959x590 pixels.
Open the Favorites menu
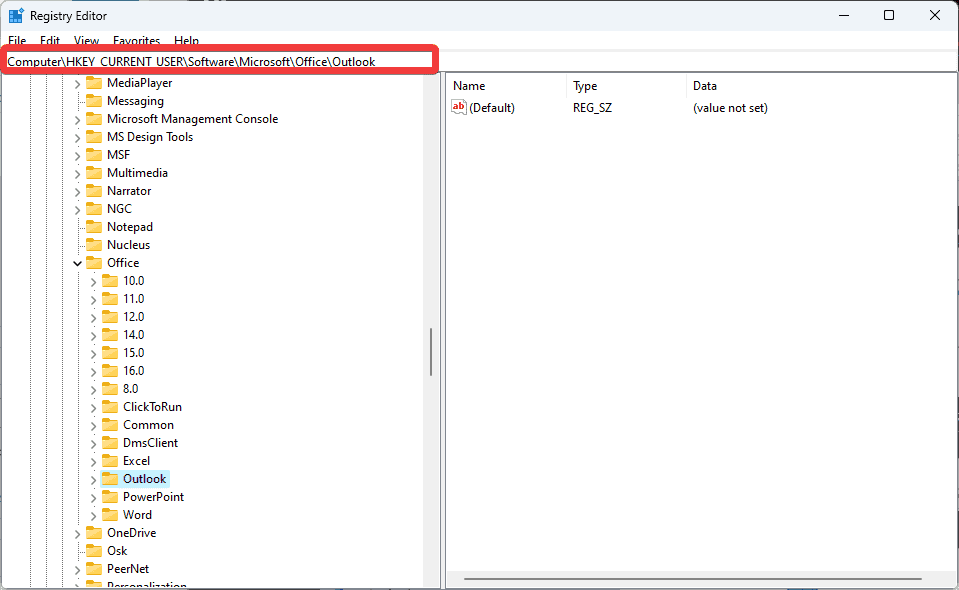pos(136,40)
